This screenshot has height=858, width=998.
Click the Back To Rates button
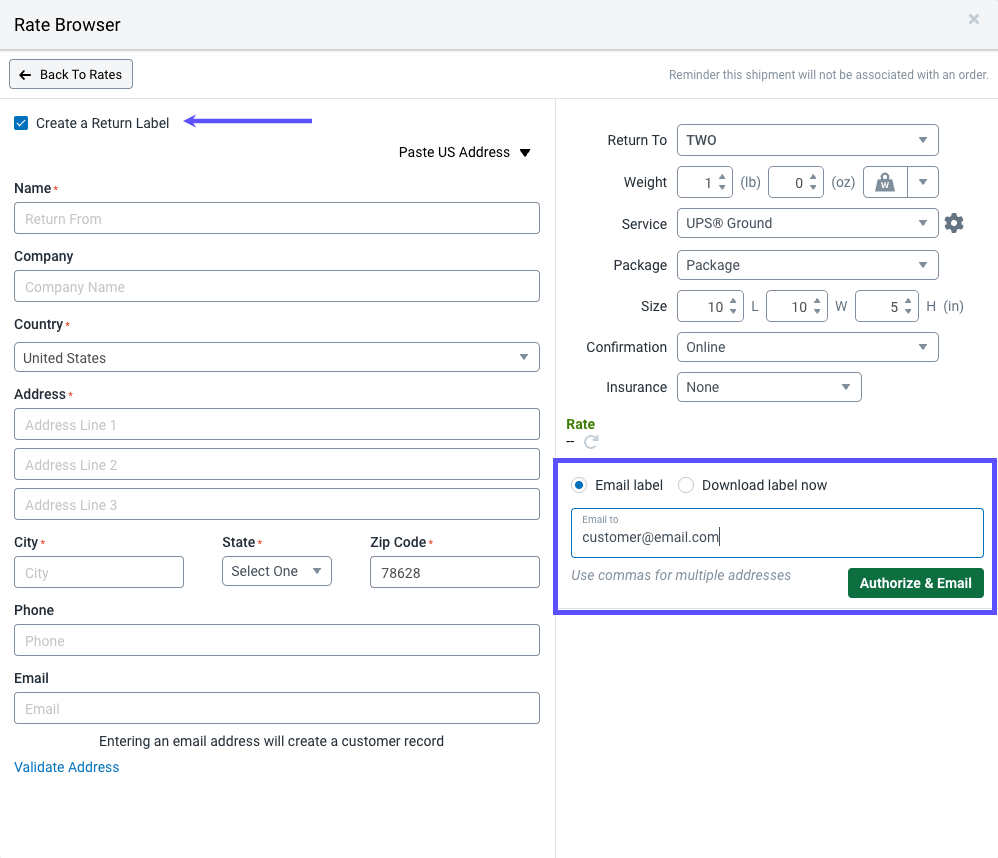(70, 74)
